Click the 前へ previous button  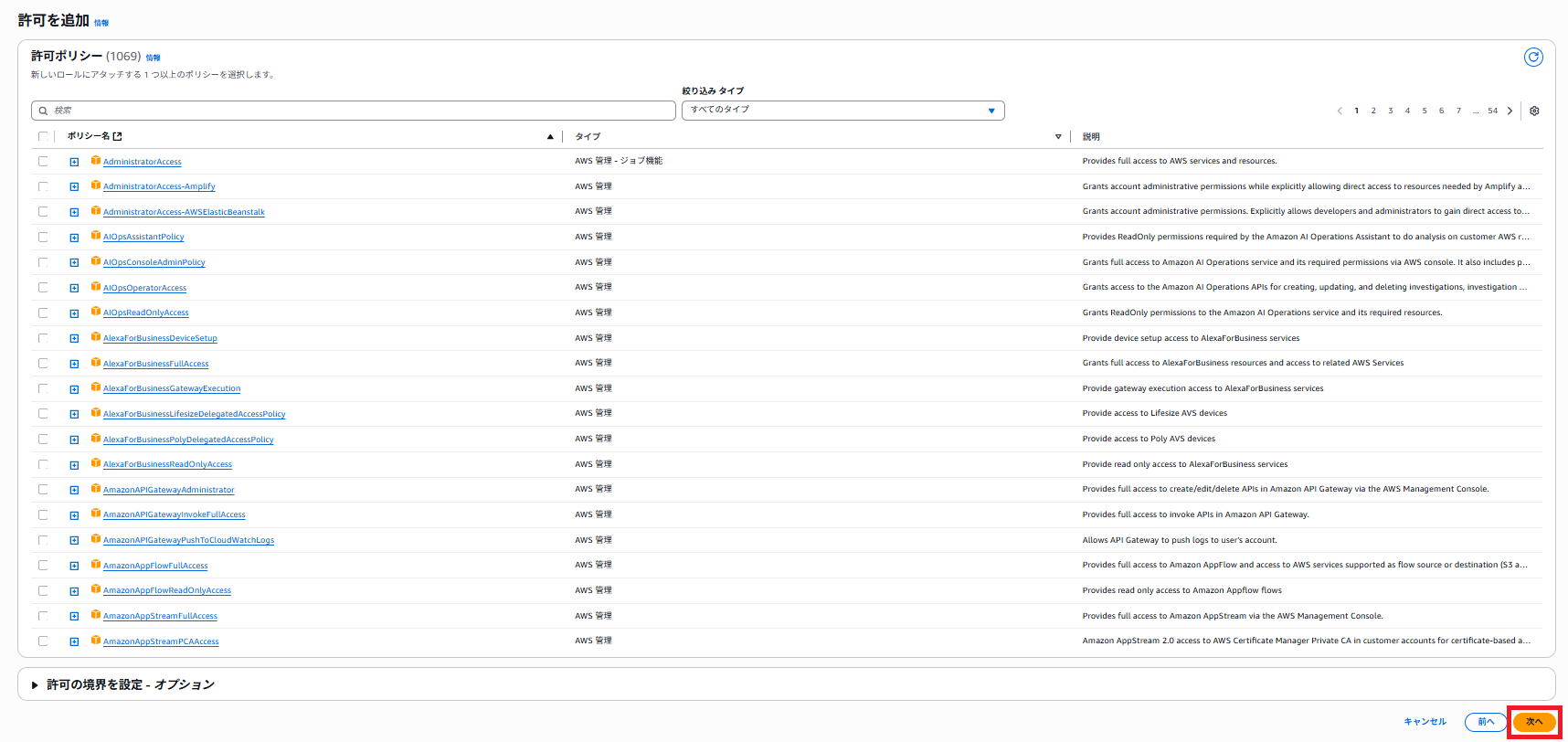tap(1486, 722)
